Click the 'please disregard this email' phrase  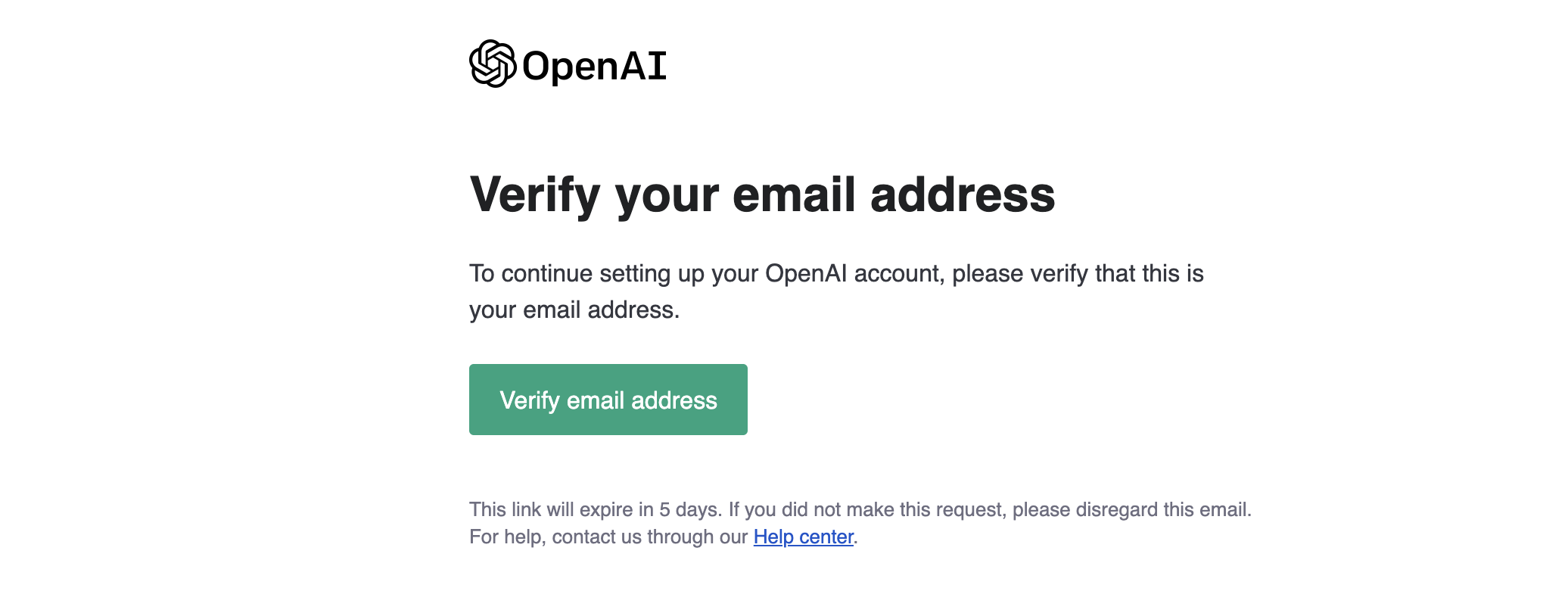point(1131,509)
